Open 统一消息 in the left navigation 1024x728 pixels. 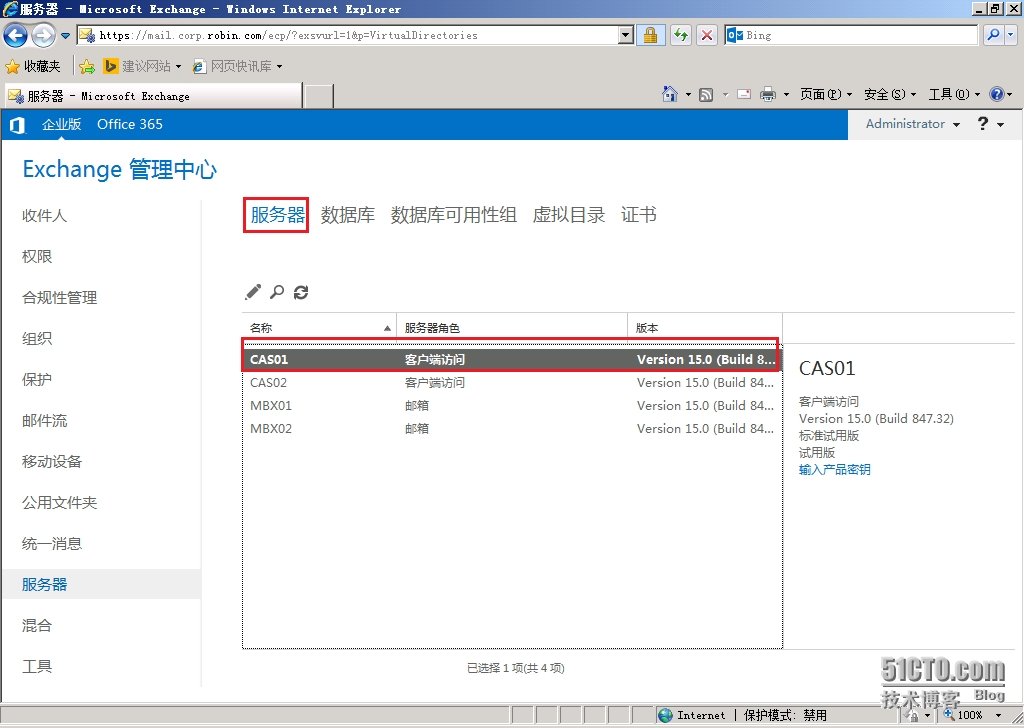point(52,543)
